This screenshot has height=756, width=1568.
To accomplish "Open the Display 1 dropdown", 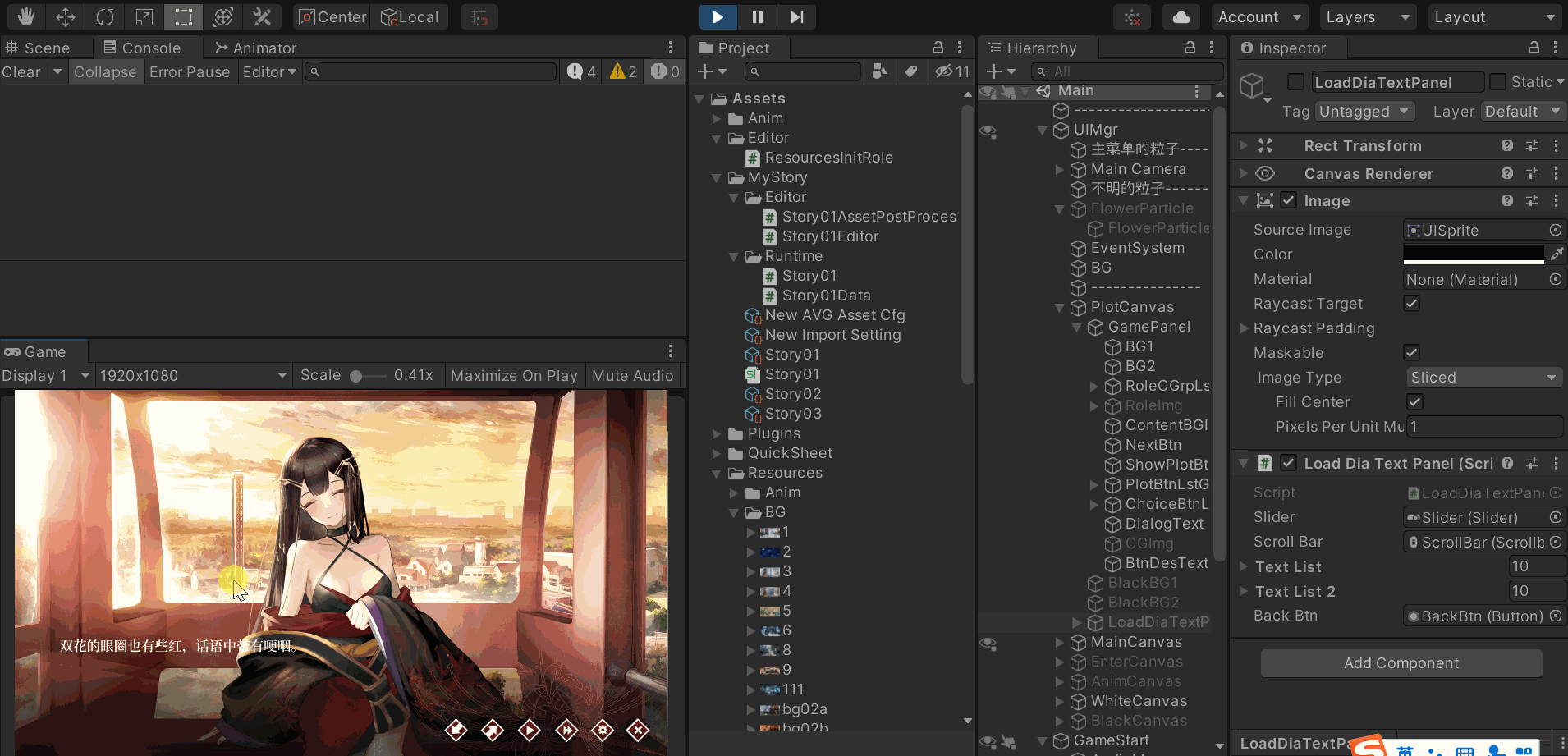I will click(46, 376).
